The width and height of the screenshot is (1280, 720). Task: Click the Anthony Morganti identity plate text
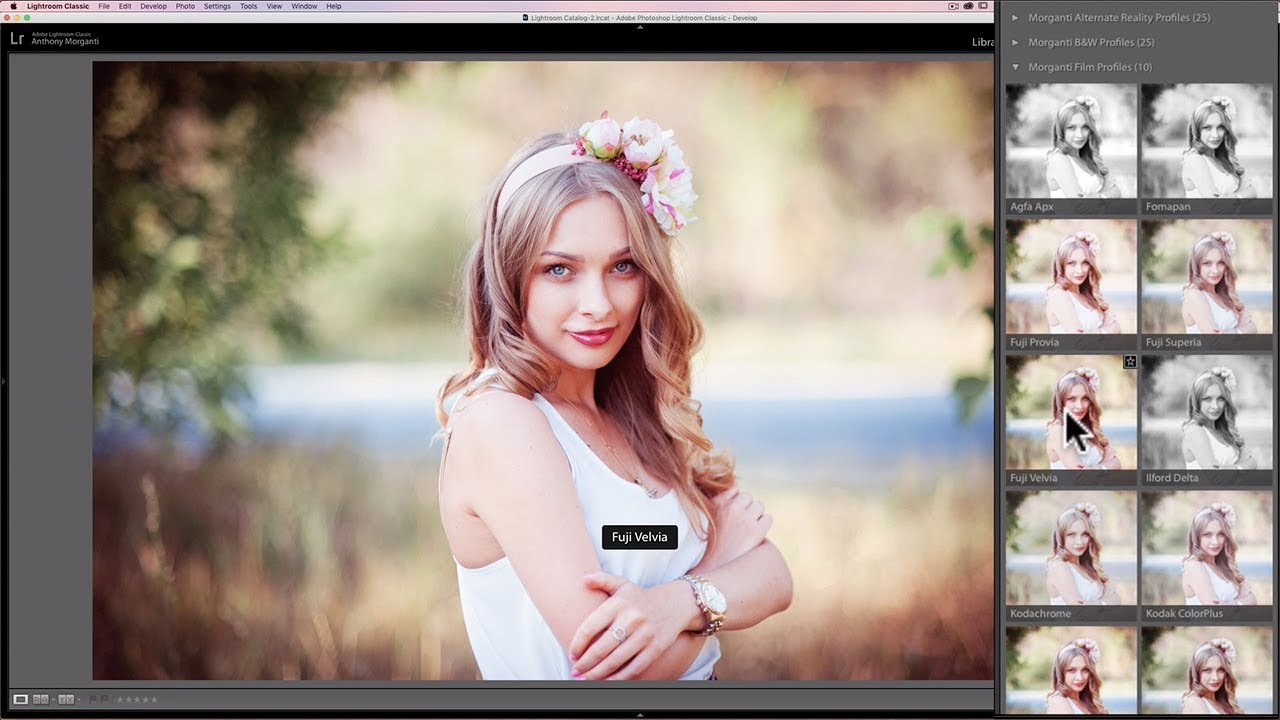(65, 42)
